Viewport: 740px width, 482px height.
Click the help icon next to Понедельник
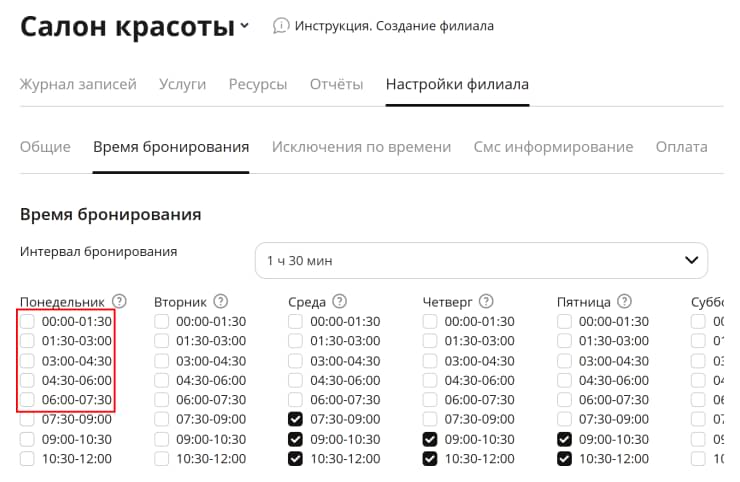119,301
